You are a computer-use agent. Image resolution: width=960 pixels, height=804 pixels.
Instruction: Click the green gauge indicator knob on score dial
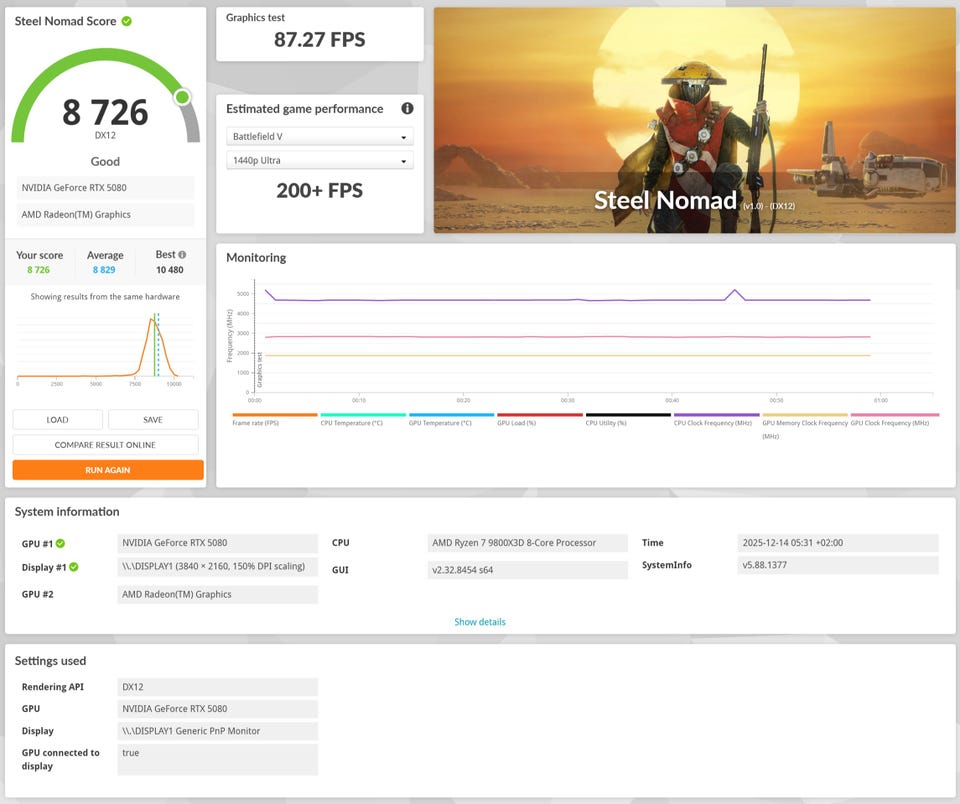(182, 97)
